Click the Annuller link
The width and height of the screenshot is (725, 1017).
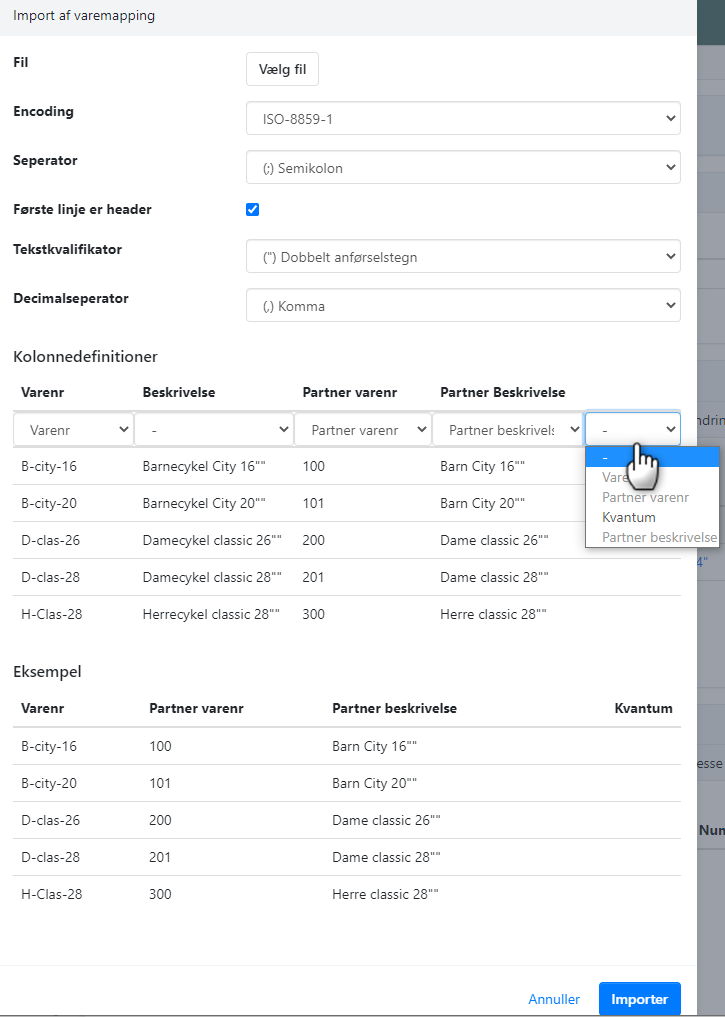[554, 999]
